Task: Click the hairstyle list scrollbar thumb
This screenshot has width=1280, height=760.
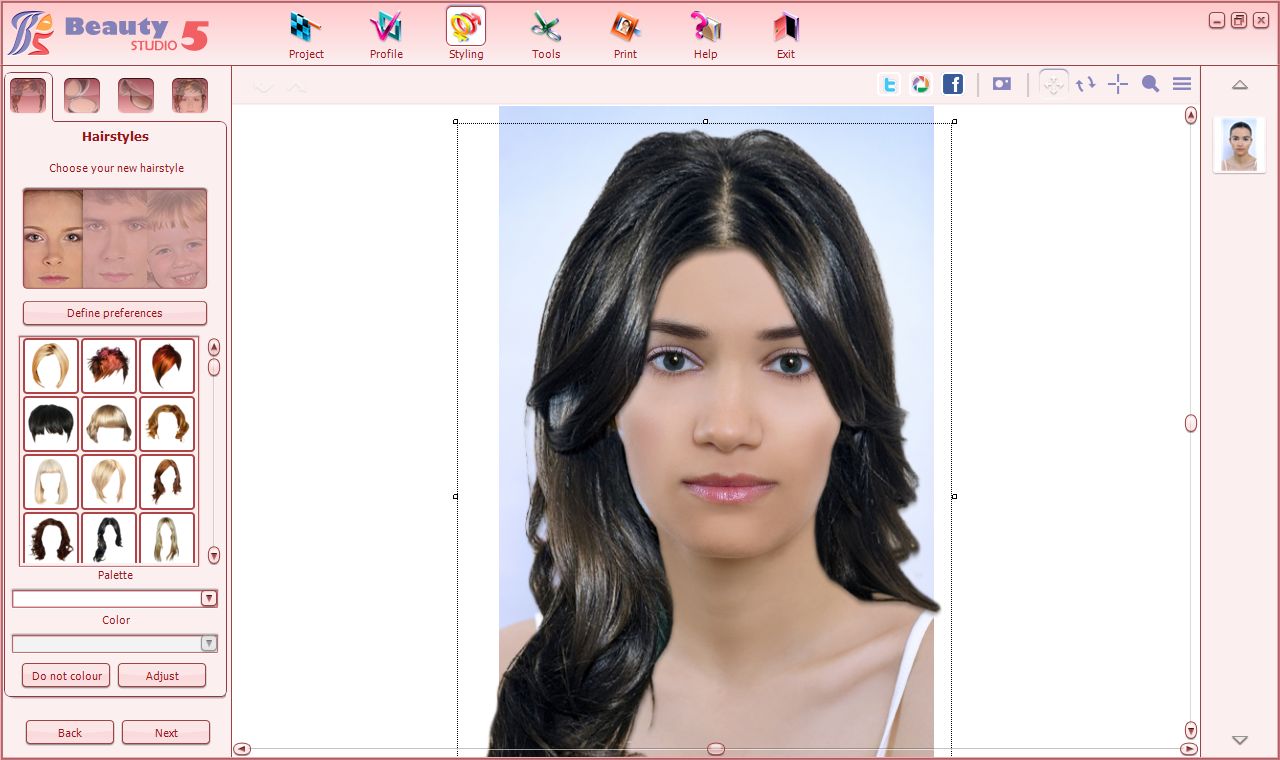Action: [x=214, y=367]
